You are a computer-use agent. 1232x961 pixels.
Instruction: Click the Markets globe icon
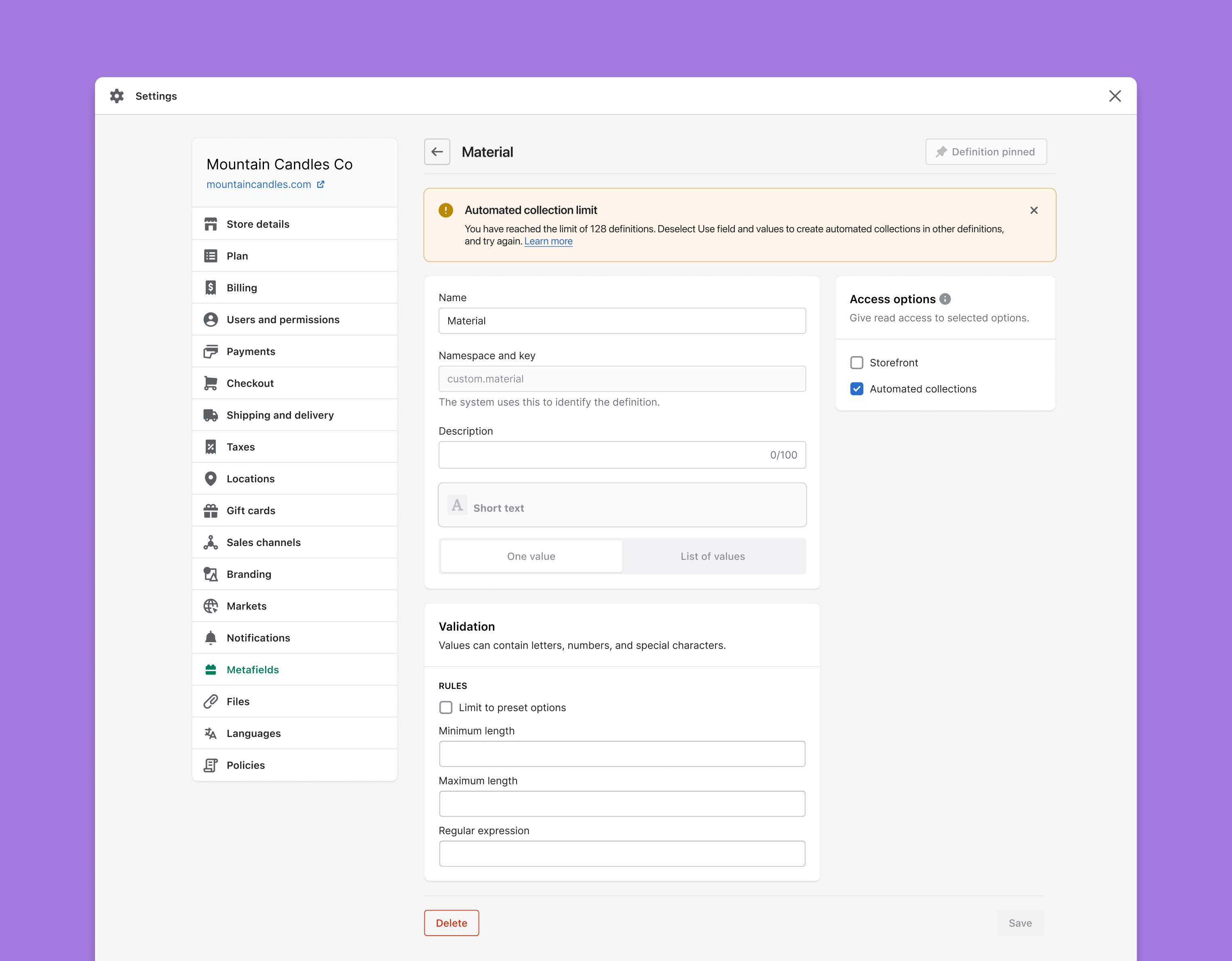click(x=211, y=606)
